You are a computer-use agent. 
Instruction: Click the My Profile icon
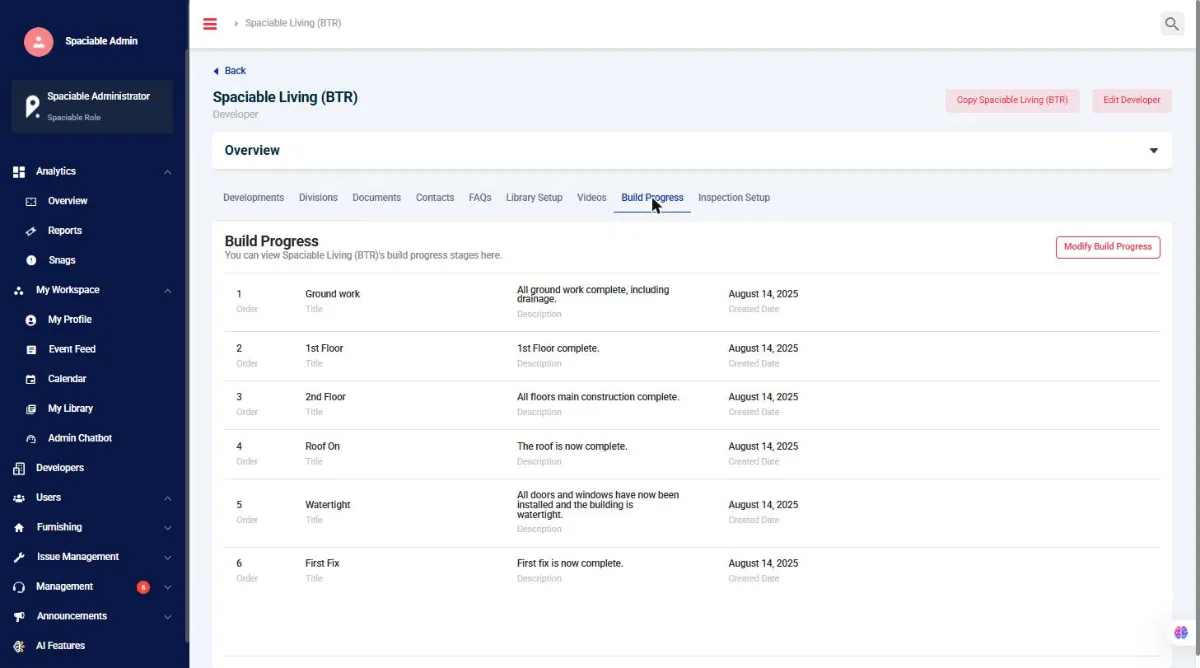point(31,320)
